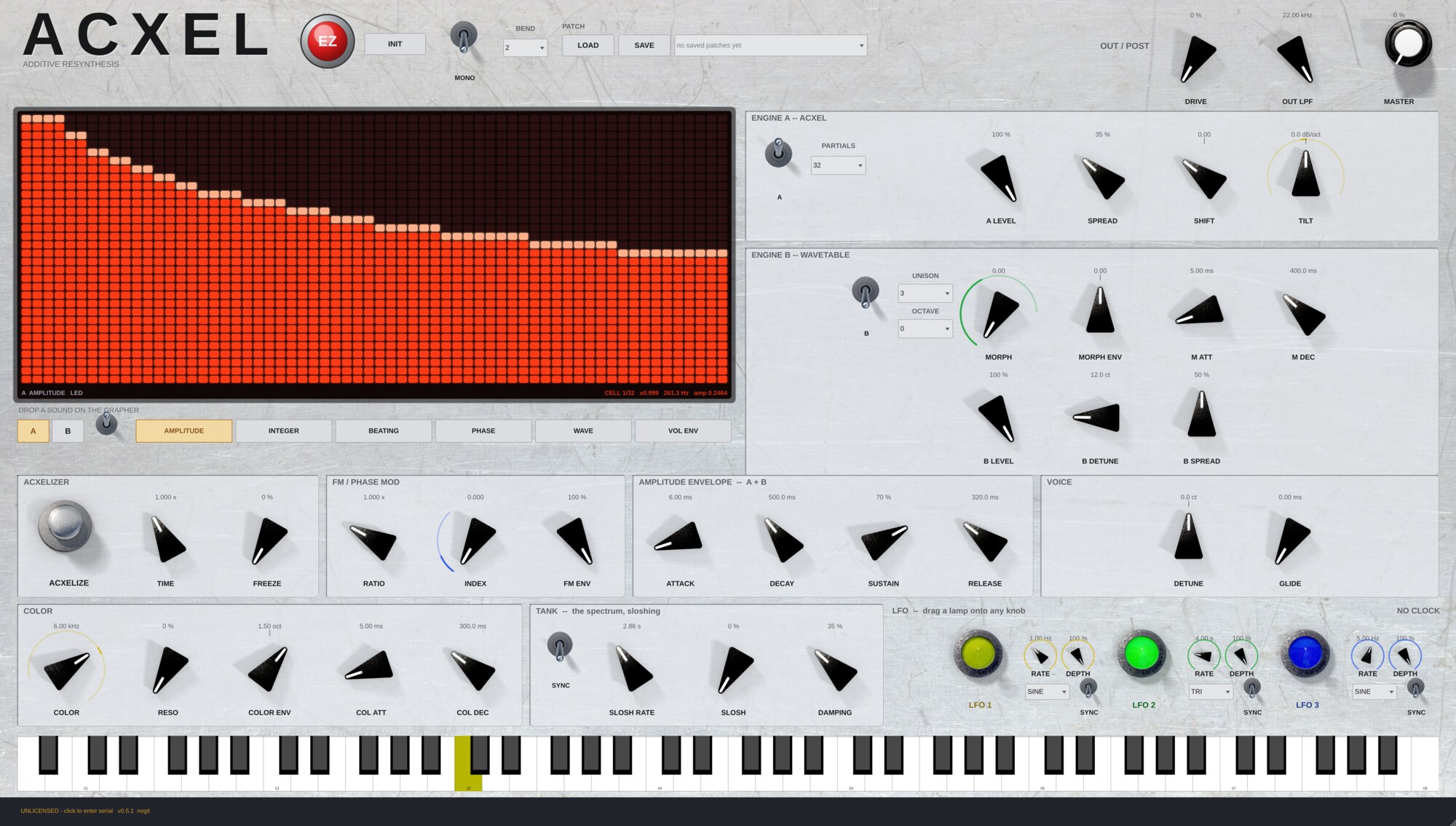Click the LOAD patch button
This screenshot has height=826, width=1456.
pos(588,45)
